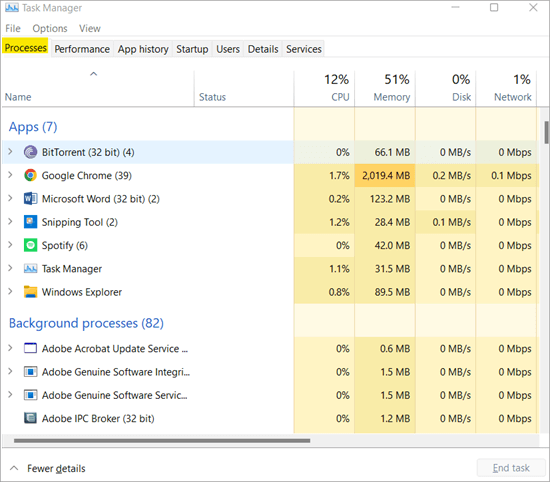Click the vertical scrollbar thumb

[546, 132]
